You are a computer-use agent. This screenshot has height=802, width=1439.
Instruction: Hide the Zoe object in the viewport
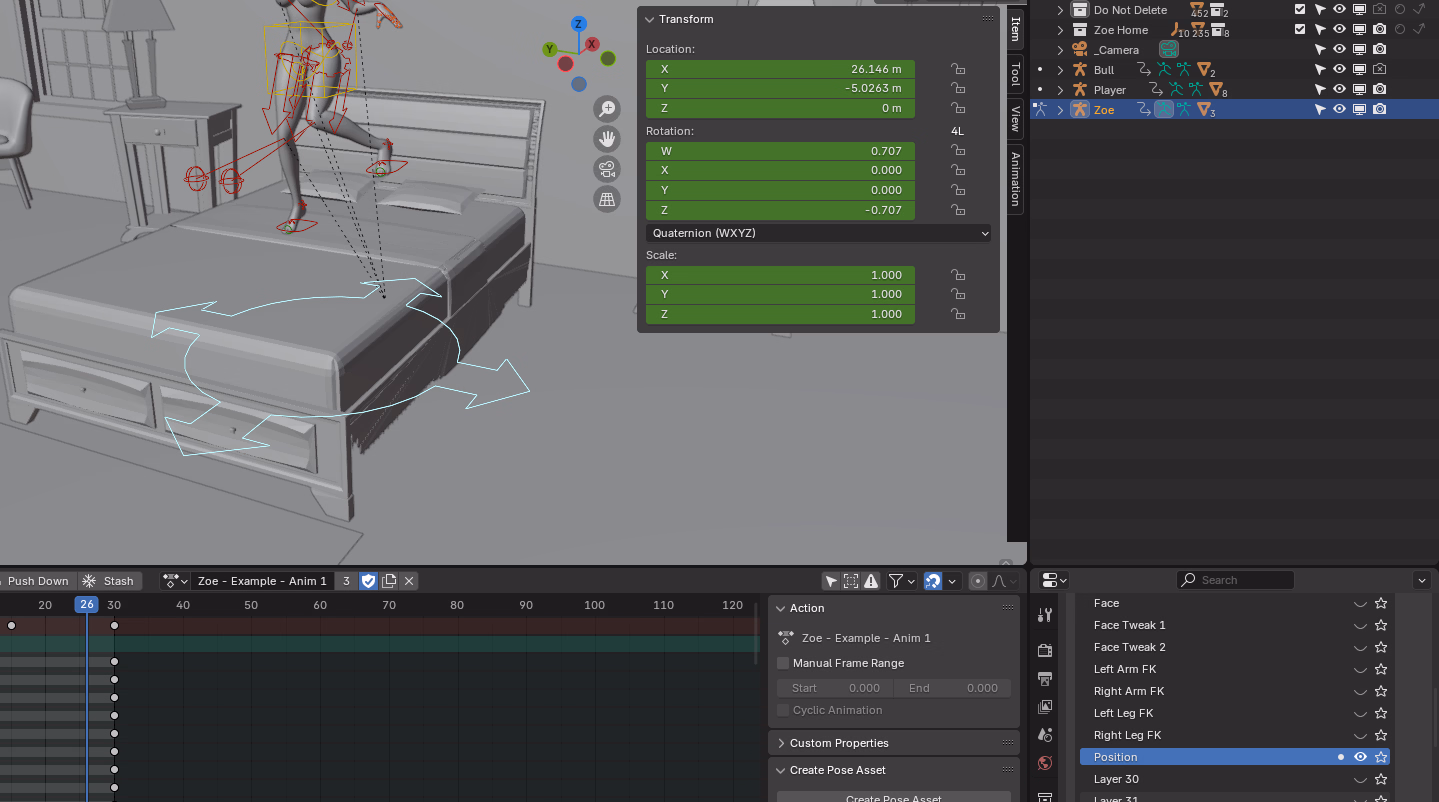coord(1339,110)
